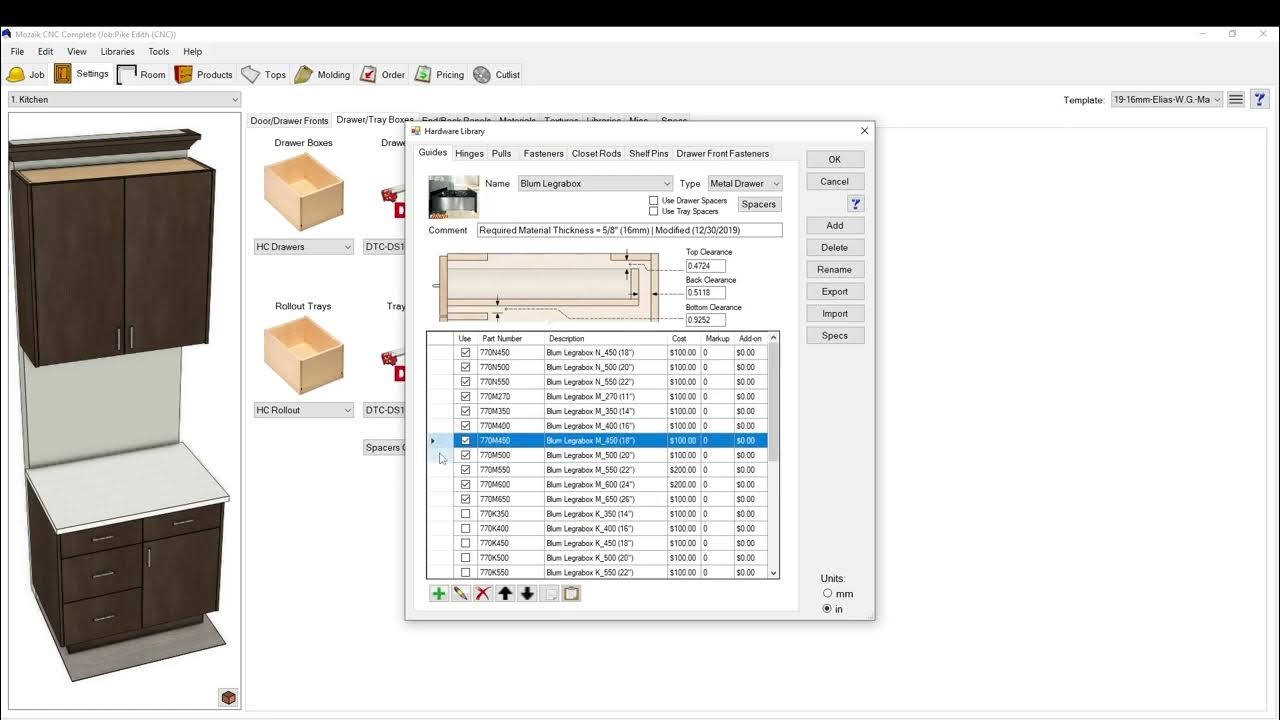Click the paste clipboard icon
Image resolution: width=1280 pixels, height=720 pixels.
[x=571, y=593]
